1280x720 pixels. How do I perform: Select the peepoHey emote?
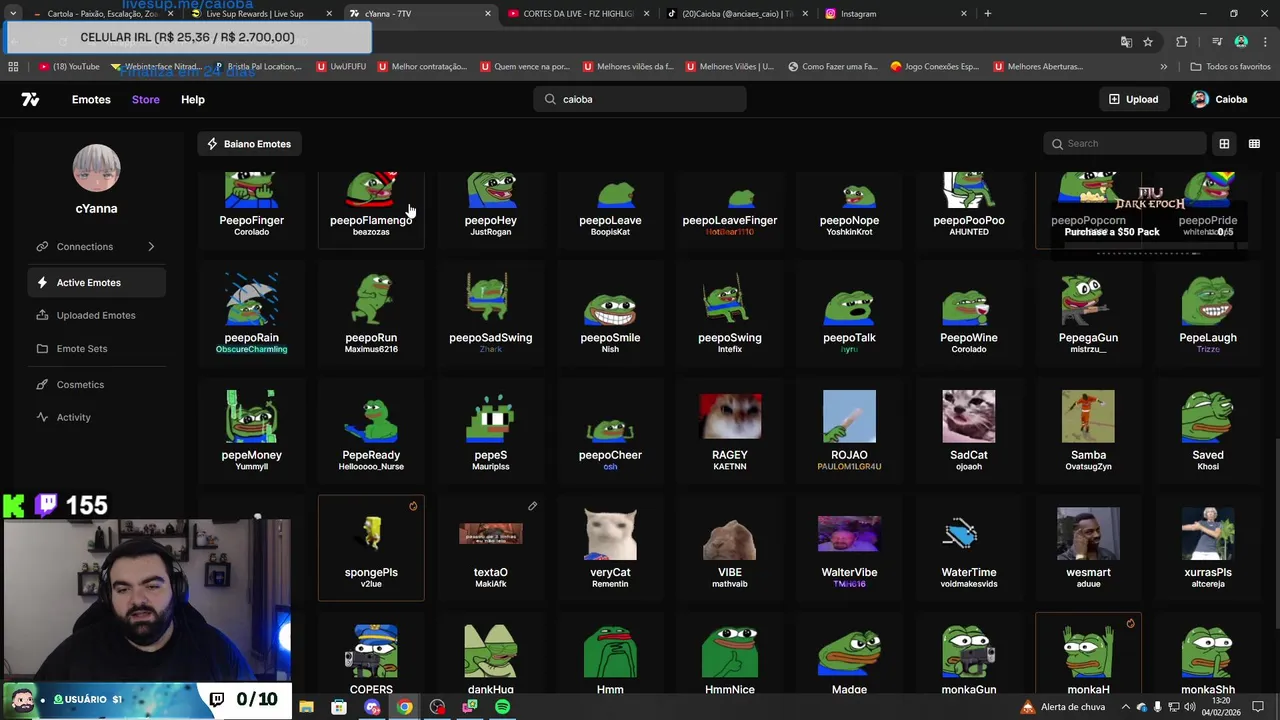click(x=491, y=208)
